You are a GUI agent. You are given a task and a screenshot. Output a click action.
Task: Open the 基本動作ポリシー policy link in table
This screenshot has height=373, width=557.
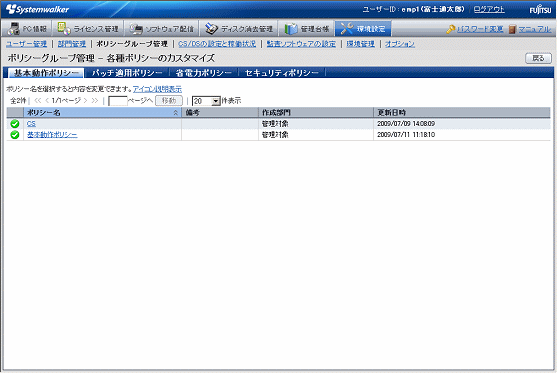click(52, 135)
